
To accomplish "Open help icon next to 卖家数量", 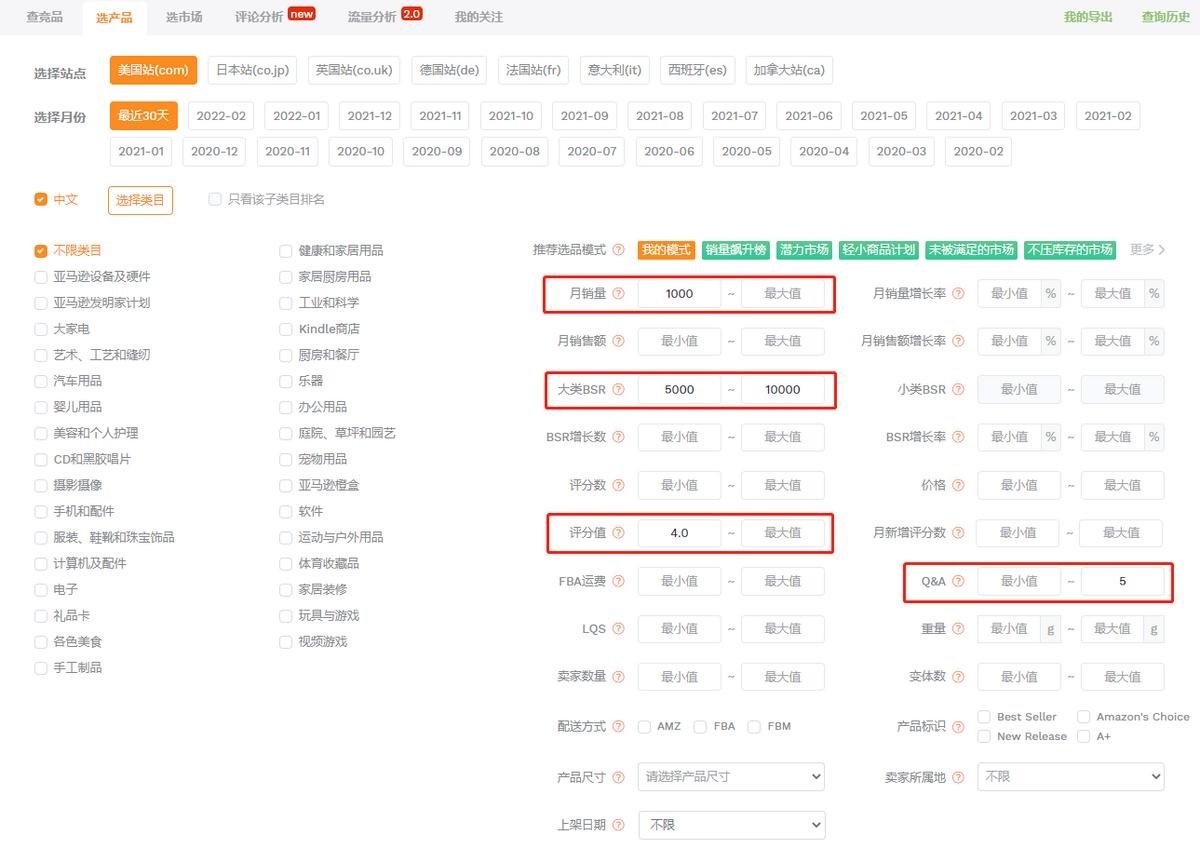I will [620, 677].
